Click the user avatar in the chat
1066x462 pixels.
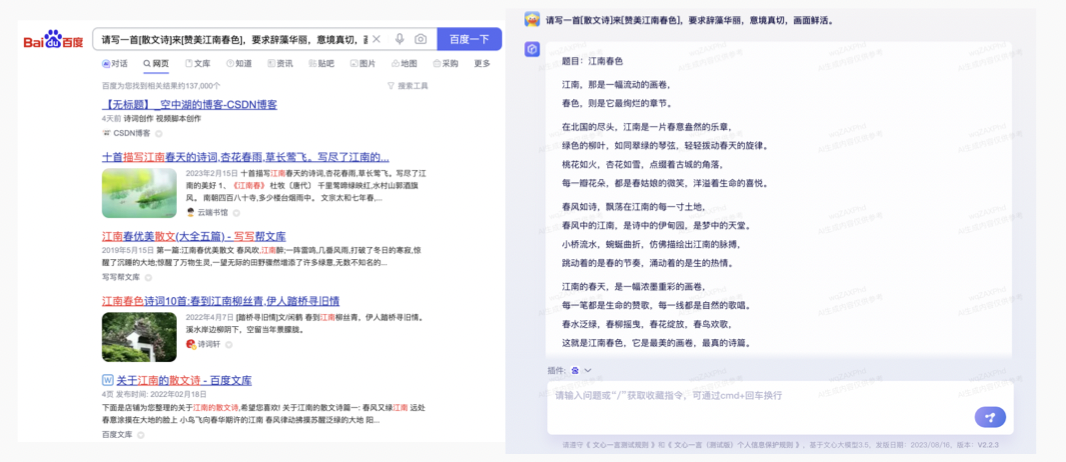point(532,20)
